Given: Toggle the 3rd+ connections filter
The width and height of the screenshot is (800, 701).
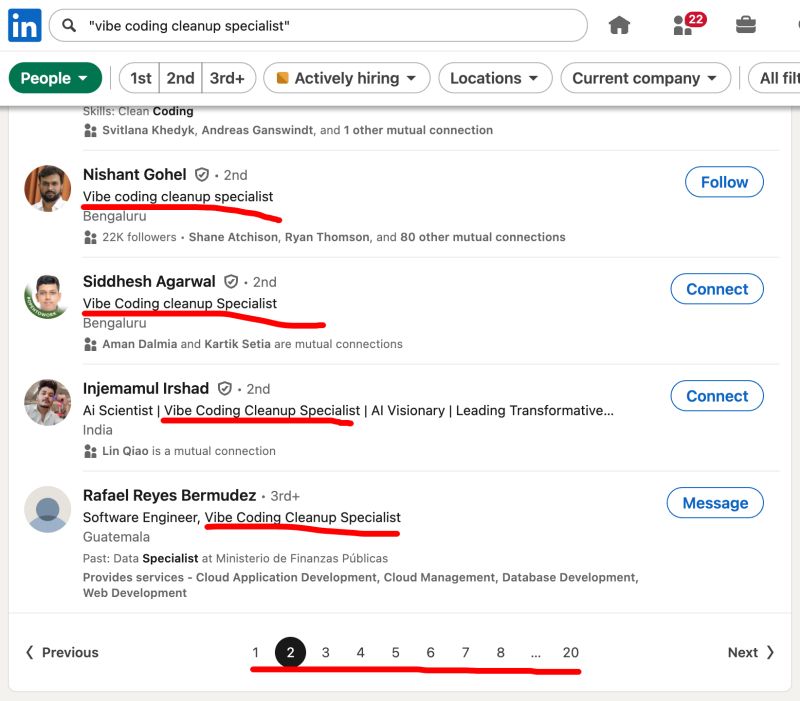Looking at the screenshot, I should [229, 78].
